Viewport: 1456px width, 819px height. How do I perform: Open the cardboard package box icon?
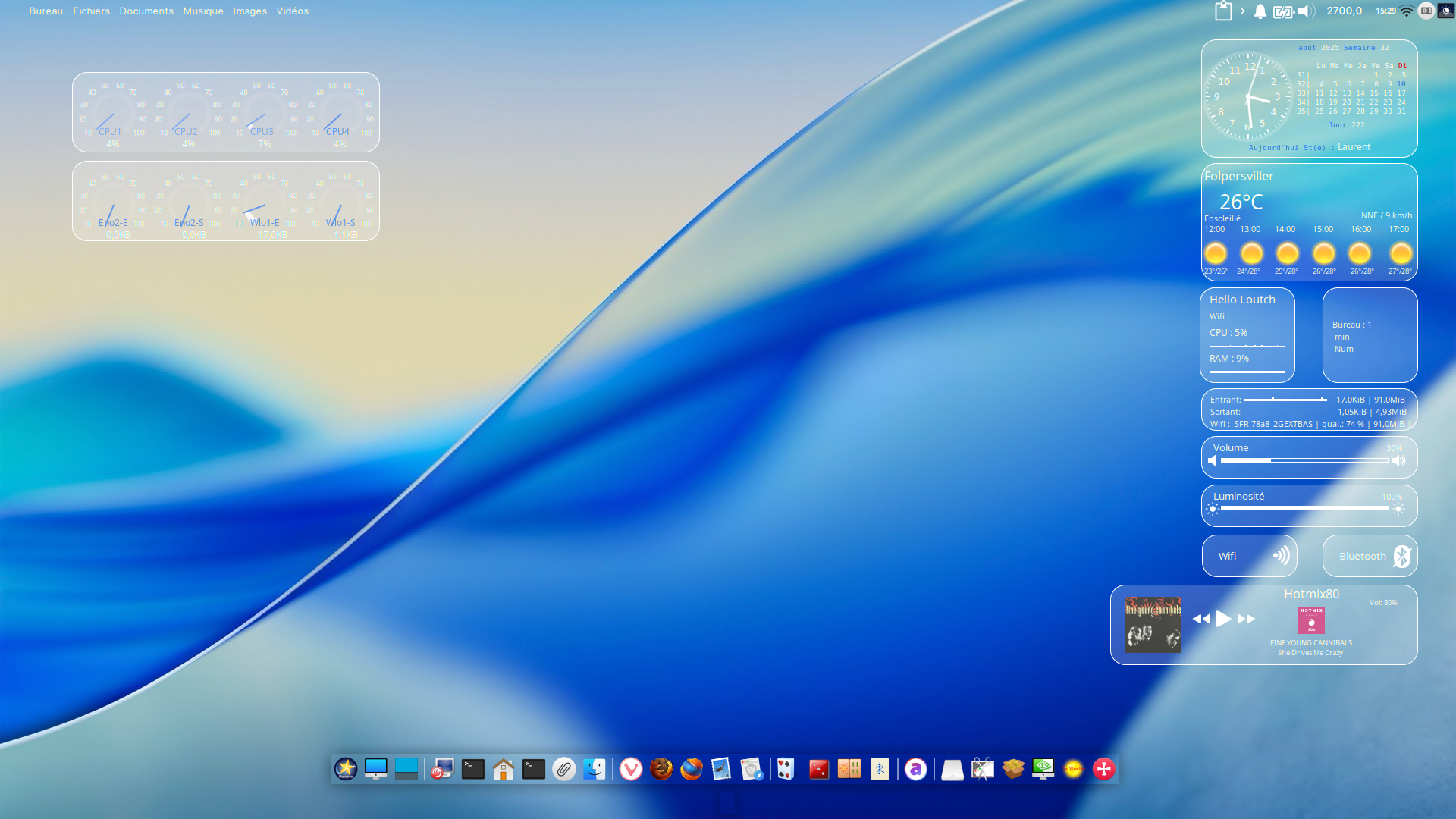pyautogui.click(x=1013, y=769)
